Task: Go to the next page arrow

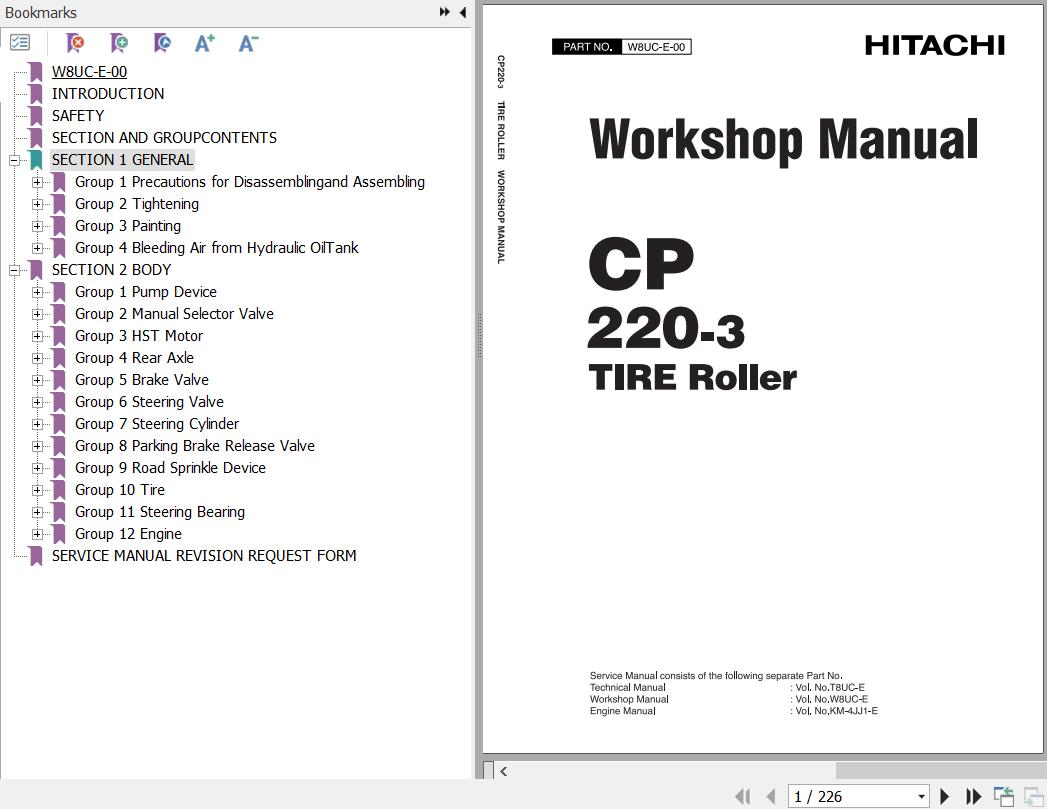Action: (x=944, y=796)
